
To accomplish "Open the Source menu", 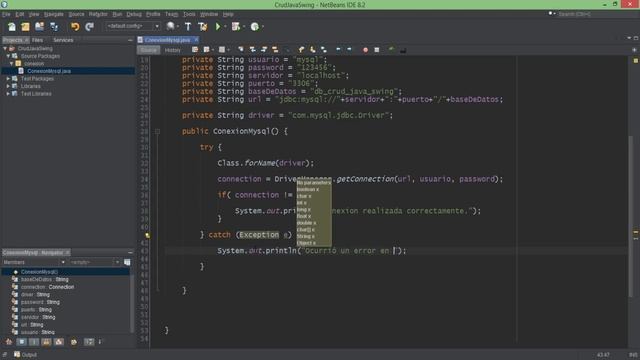I will point(76,14).
